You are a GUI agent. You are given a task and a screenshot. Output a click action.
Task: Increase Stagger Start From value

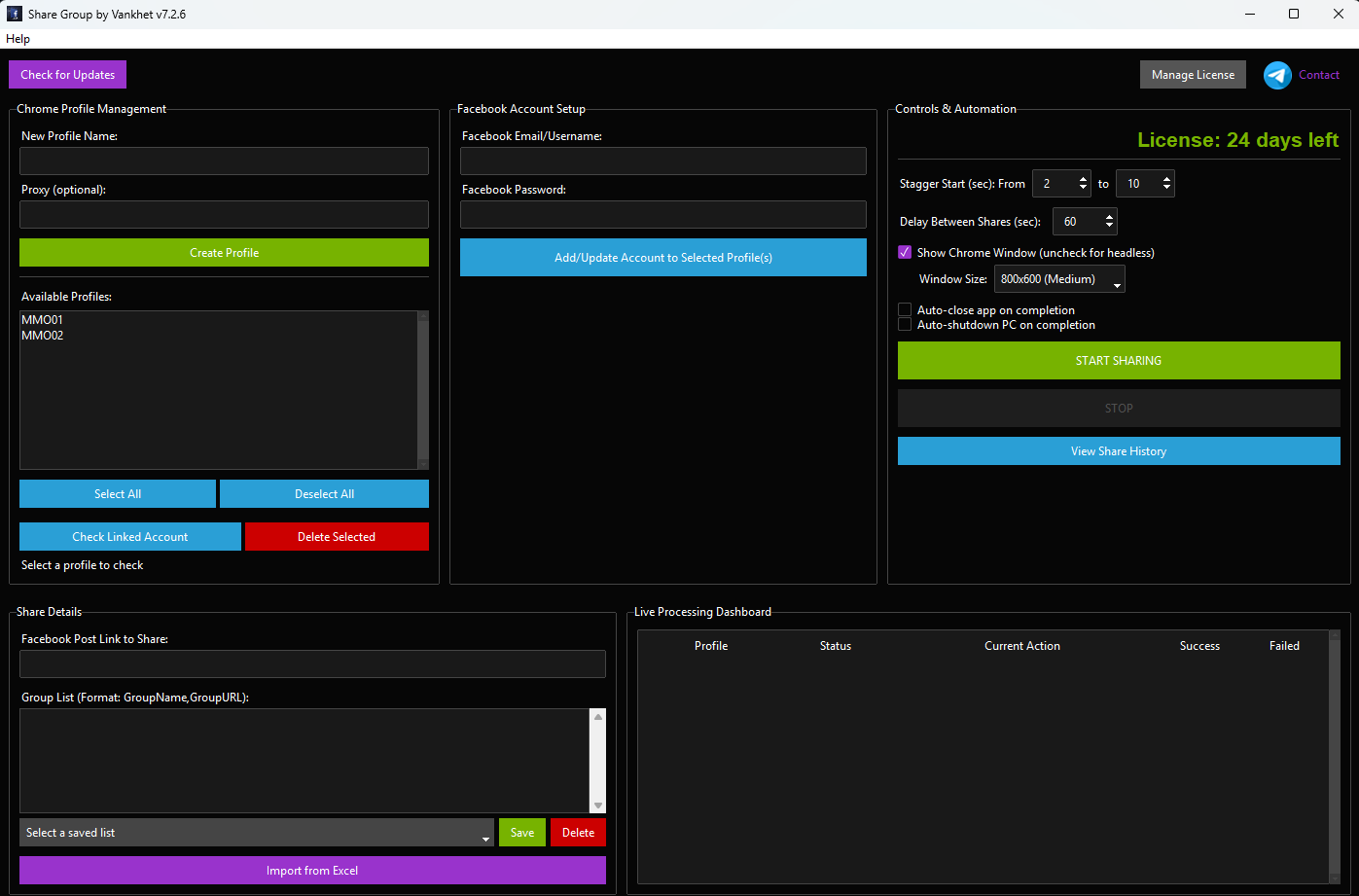[x=1083, y=178]
